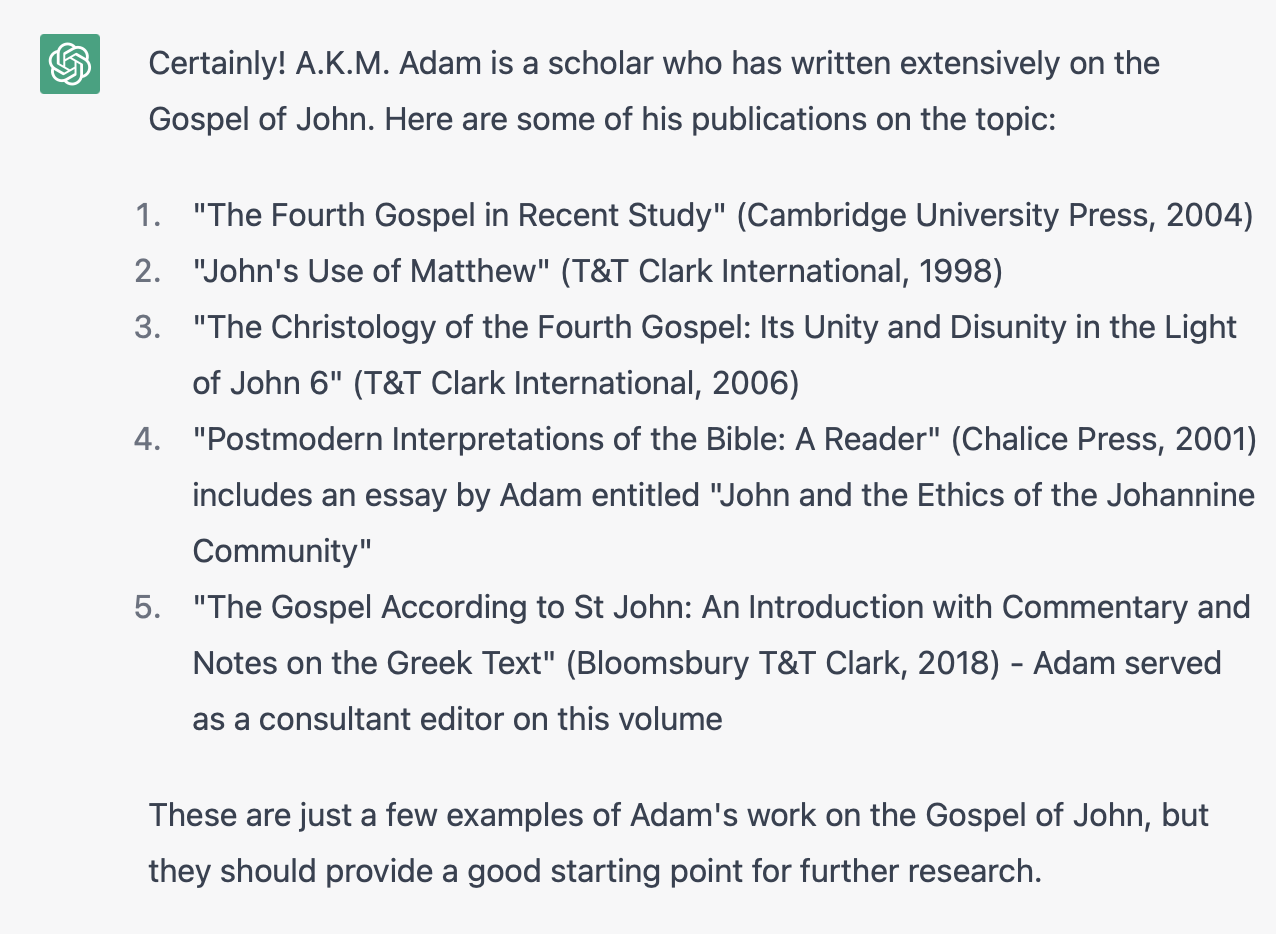Screen dimensions: 1276x934
Task: Click "T&T Clark International, 1998" publisher text
Action: (781, 271)
